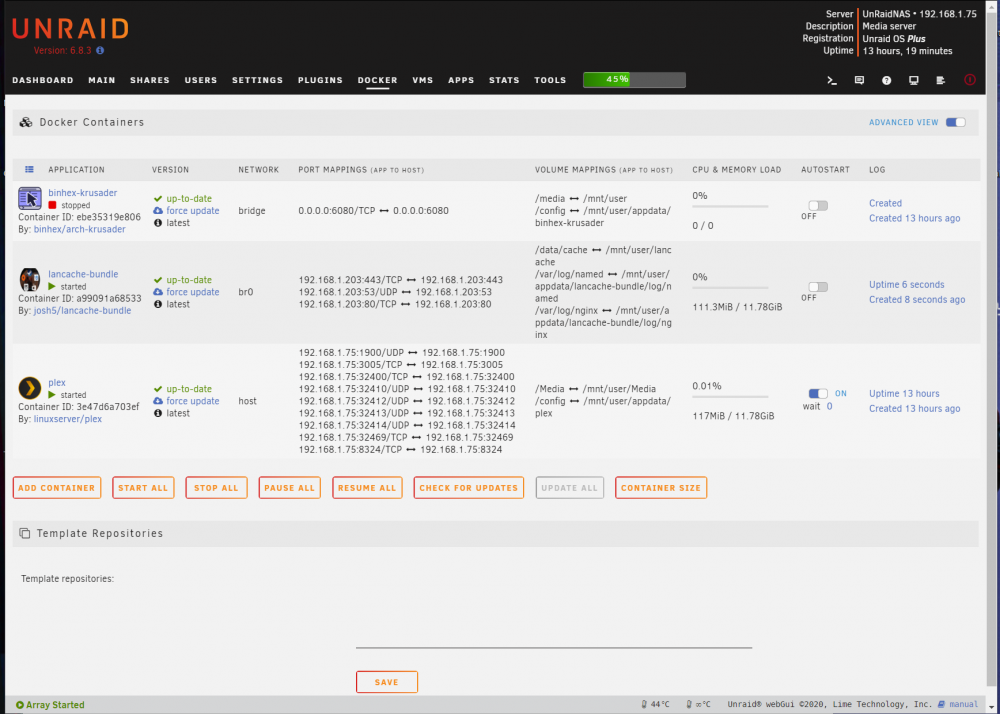Open the linuxserver/plex repository link
This screenshot has width=1000, height=714.
(68, 419)
